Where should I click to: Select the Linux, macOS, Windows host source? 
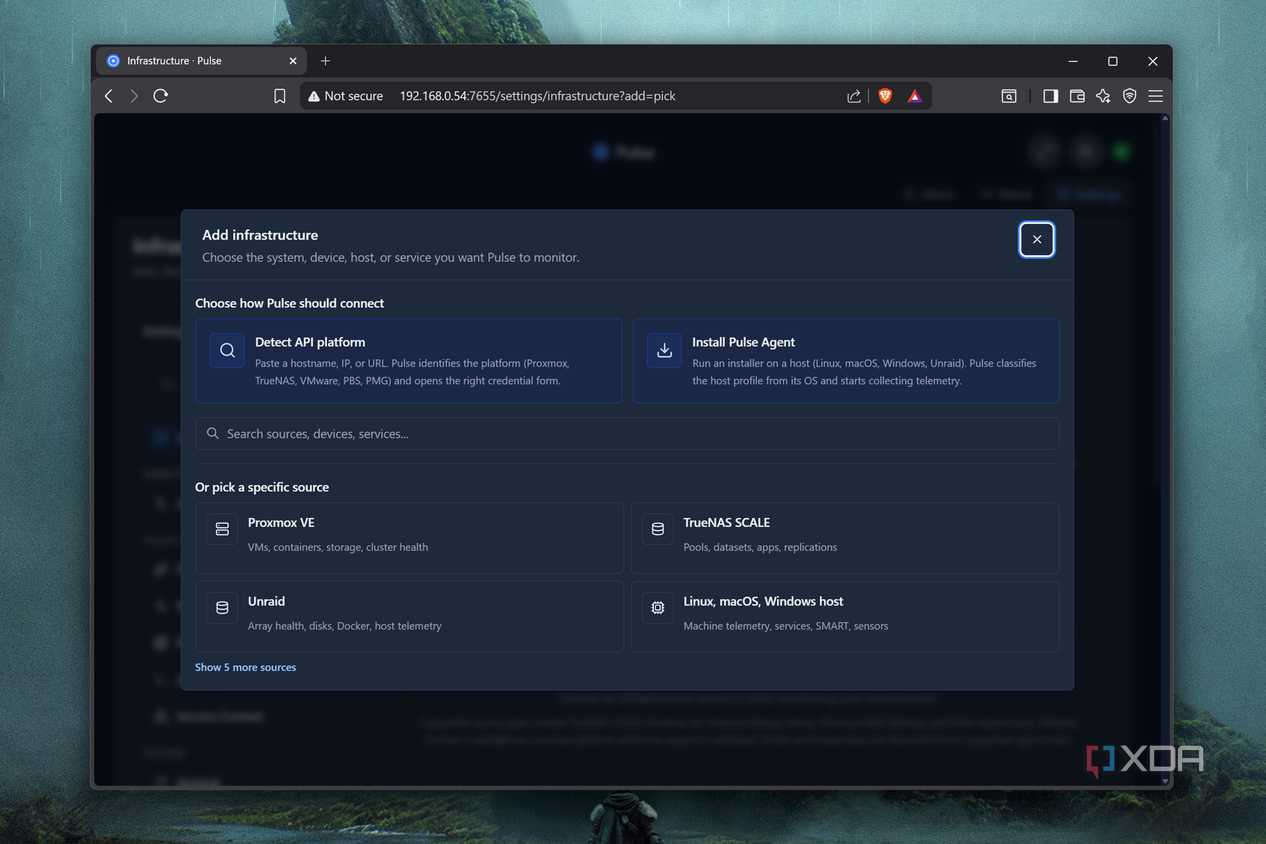click(845, 617)
